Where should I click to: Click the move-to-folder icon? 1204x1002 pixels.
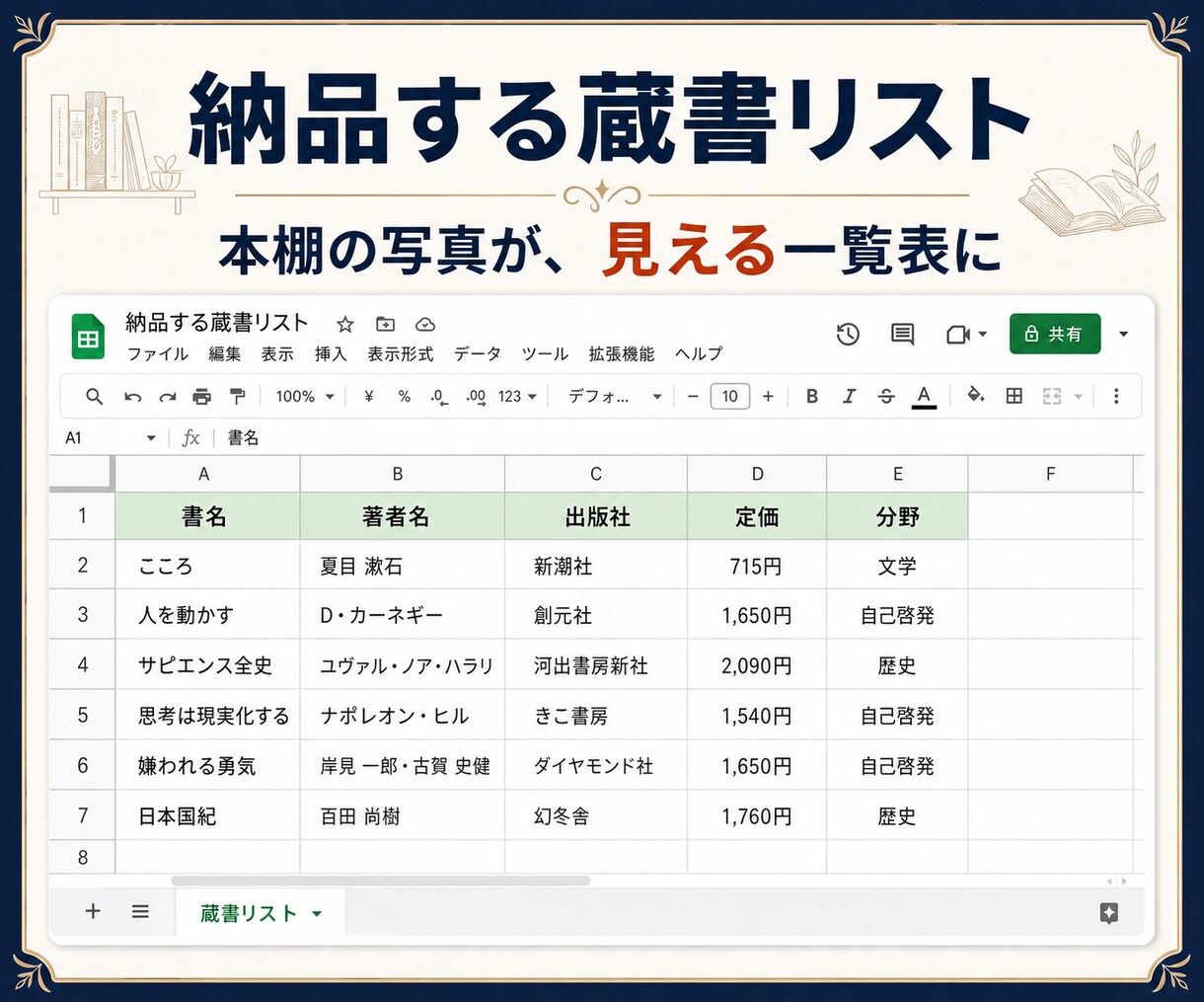[385, 324]
